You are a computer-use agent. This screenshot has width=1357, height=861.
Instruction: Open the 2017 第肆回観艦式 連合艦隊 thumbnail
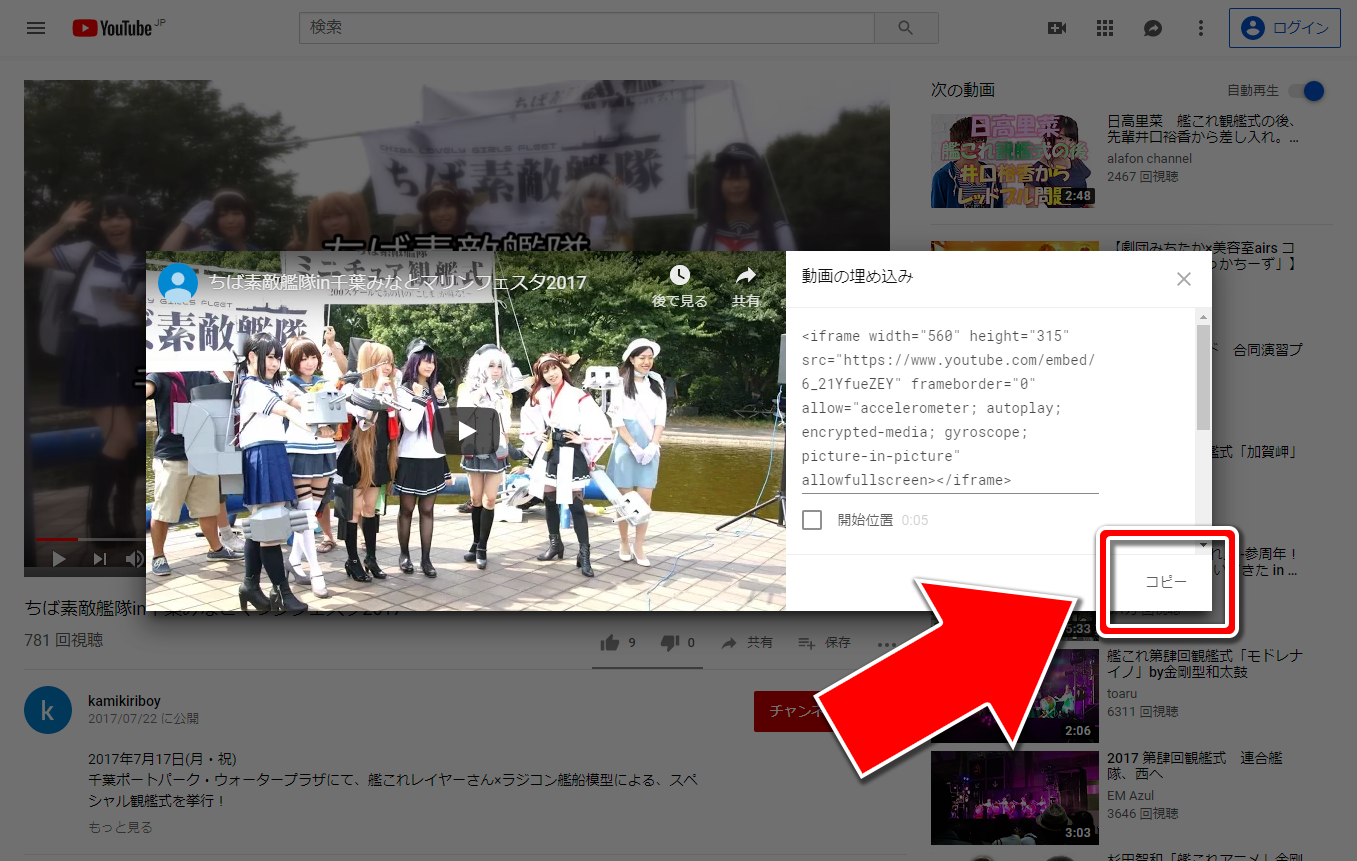tap(1015, 797)
